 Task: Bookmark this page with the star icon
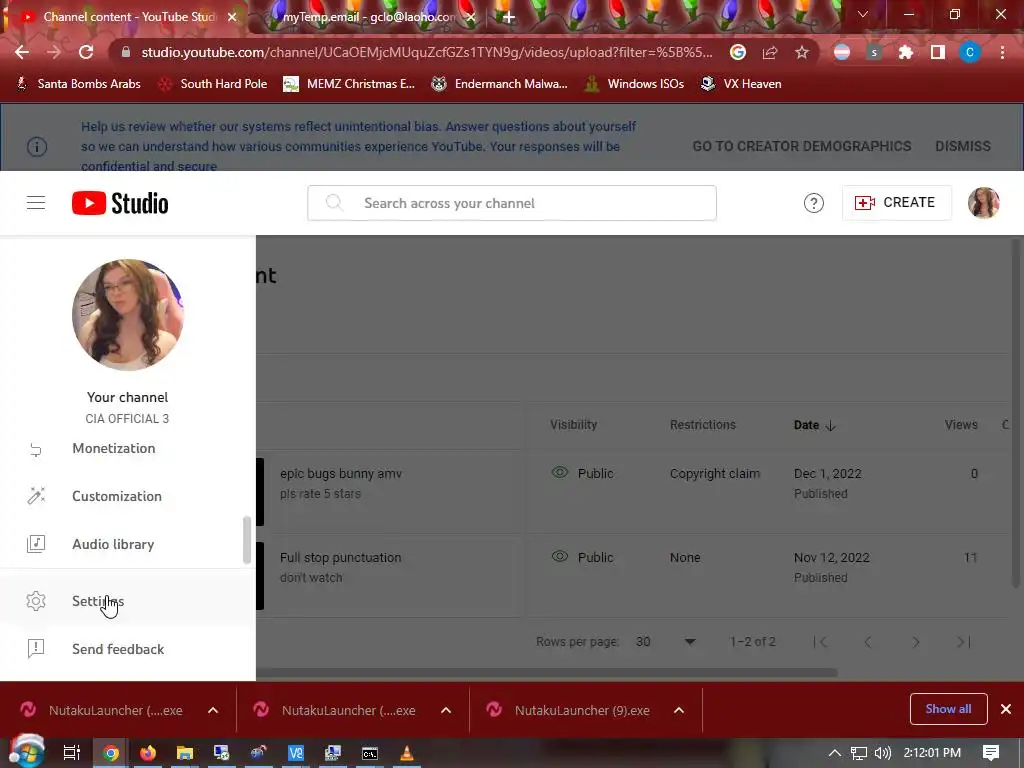[x=802, y=52]
